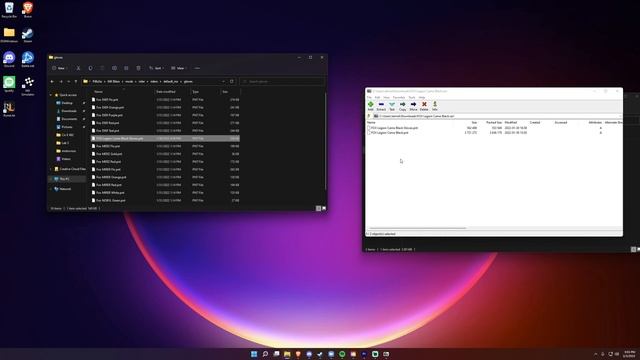Open Info from the 7-Zip toolbar
Image resolution: width=640 pixels, height=360 pixels.
[x=435, y=106]
